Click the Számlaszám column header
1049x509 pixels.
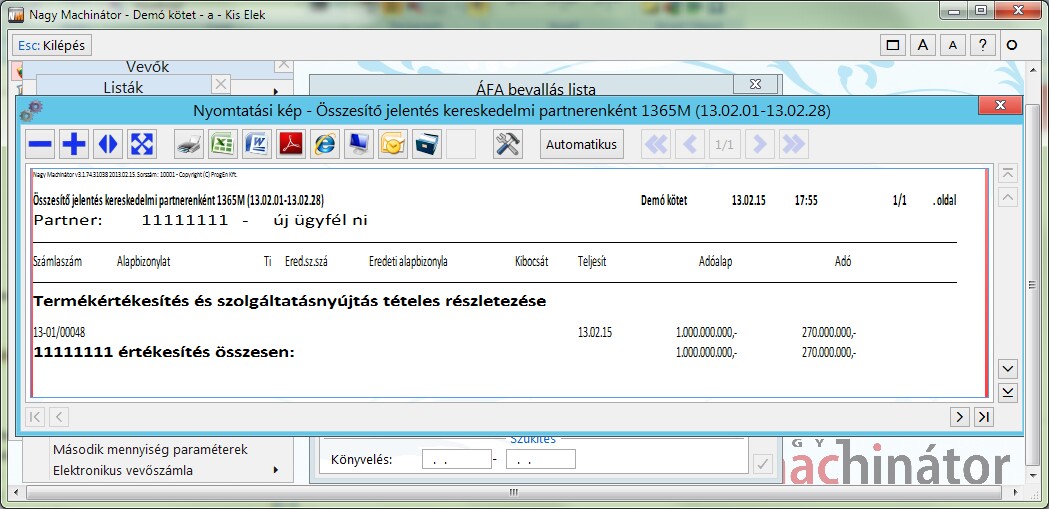(58, 262)
